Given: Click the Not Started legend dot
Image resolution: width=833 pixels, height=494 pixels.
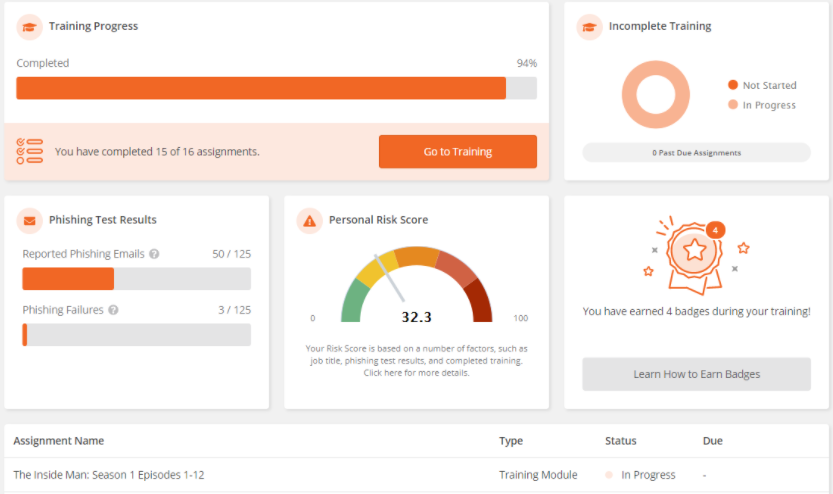Looking at the screenshot, I should pyautogui.click(x=733, y=85).
